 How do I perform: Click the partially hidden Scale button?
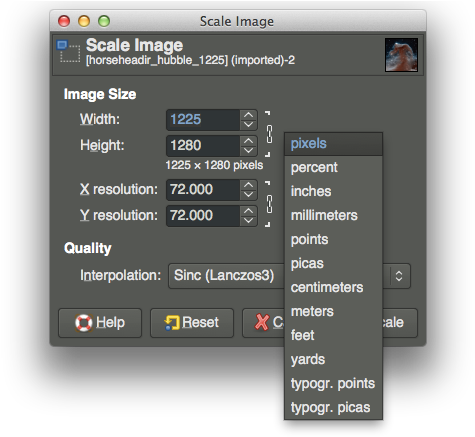(x=400, y=323)
